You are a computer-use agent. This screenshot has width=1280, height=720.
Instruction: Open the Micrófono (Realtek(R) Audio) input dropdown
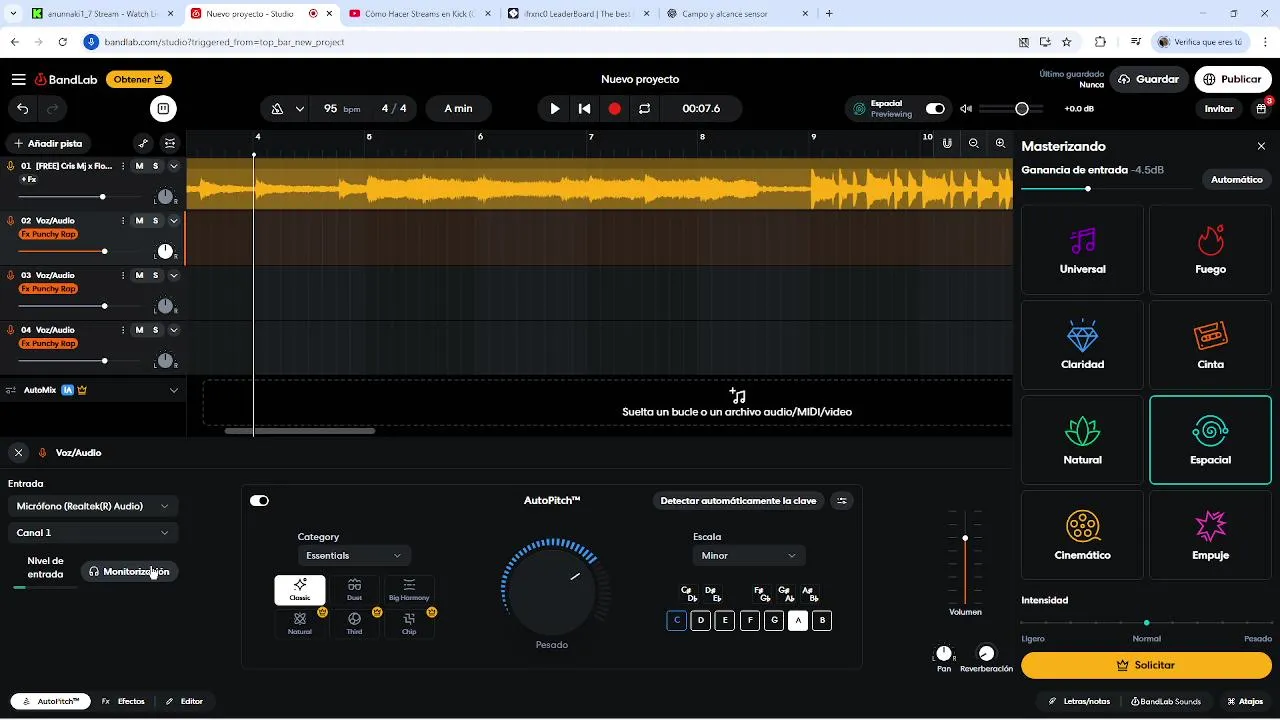pyautogui.click(x=93, y=506)
